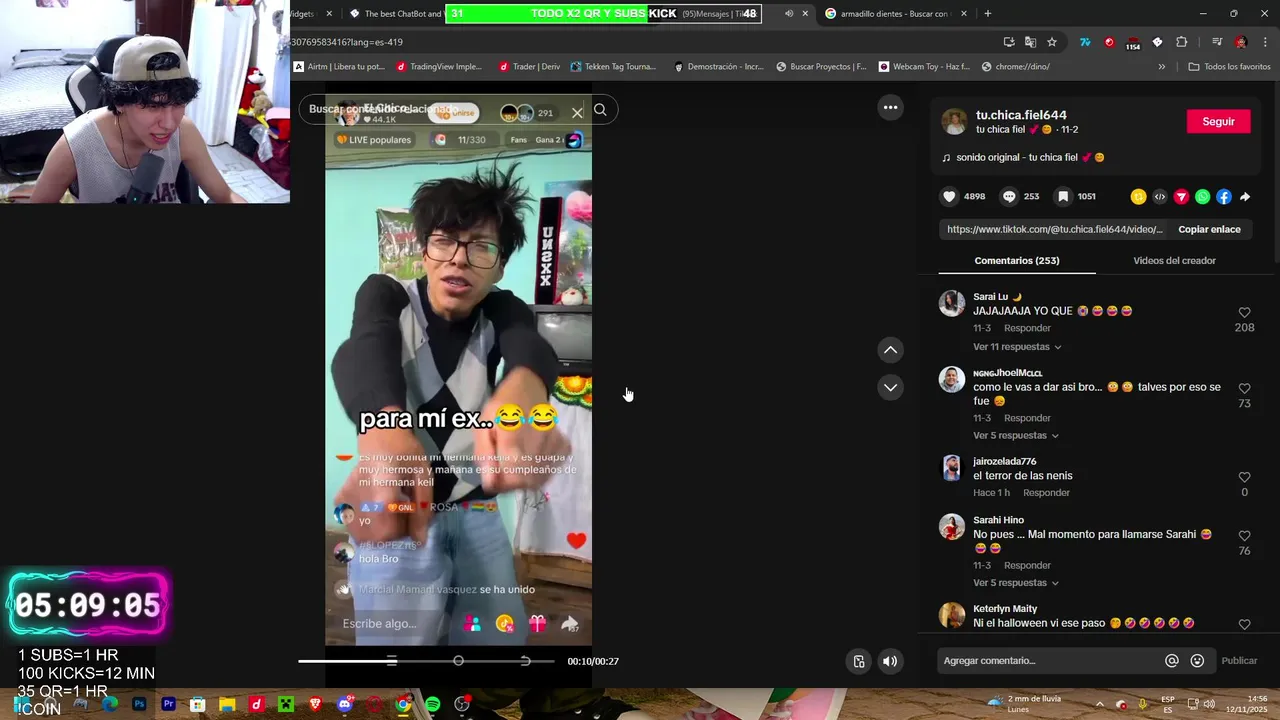1280x720 pixels.
Task: Reply to jairozelada776's comment
Action: point(1046,493)
